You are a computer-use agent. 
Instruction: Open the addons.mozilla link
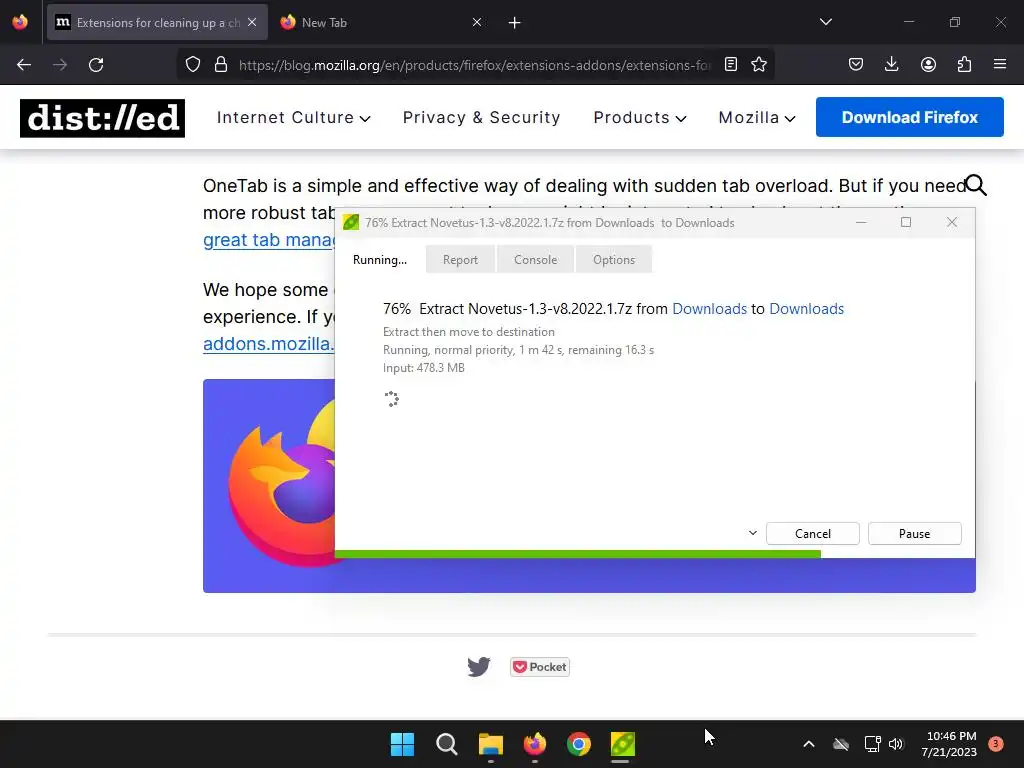[x=268, y=344]
